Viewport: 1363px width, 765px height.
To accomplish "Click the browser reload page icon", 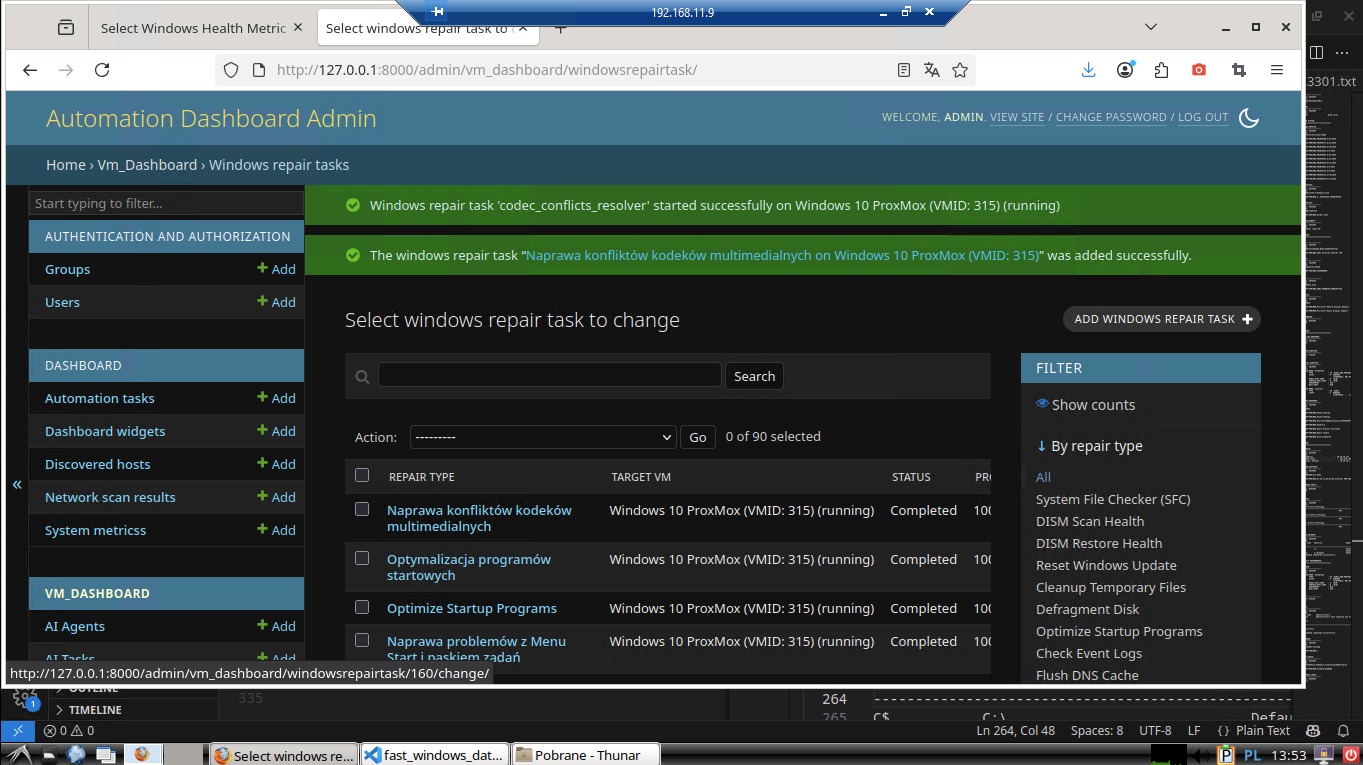I will pyautogui.click(x=102, y=70).
